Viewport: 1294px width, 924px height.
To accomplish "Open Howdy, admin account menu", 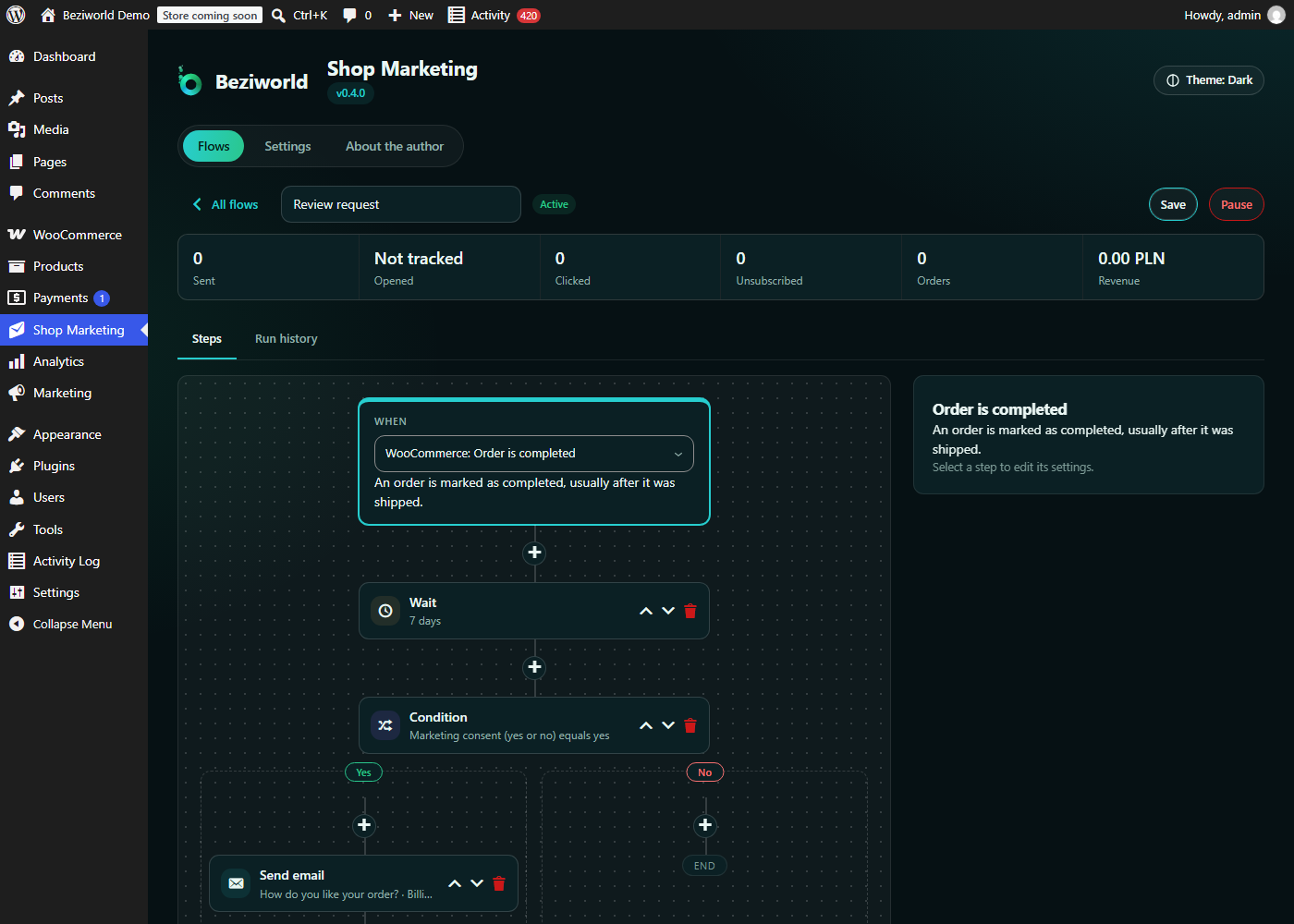I will [1234, 15].
